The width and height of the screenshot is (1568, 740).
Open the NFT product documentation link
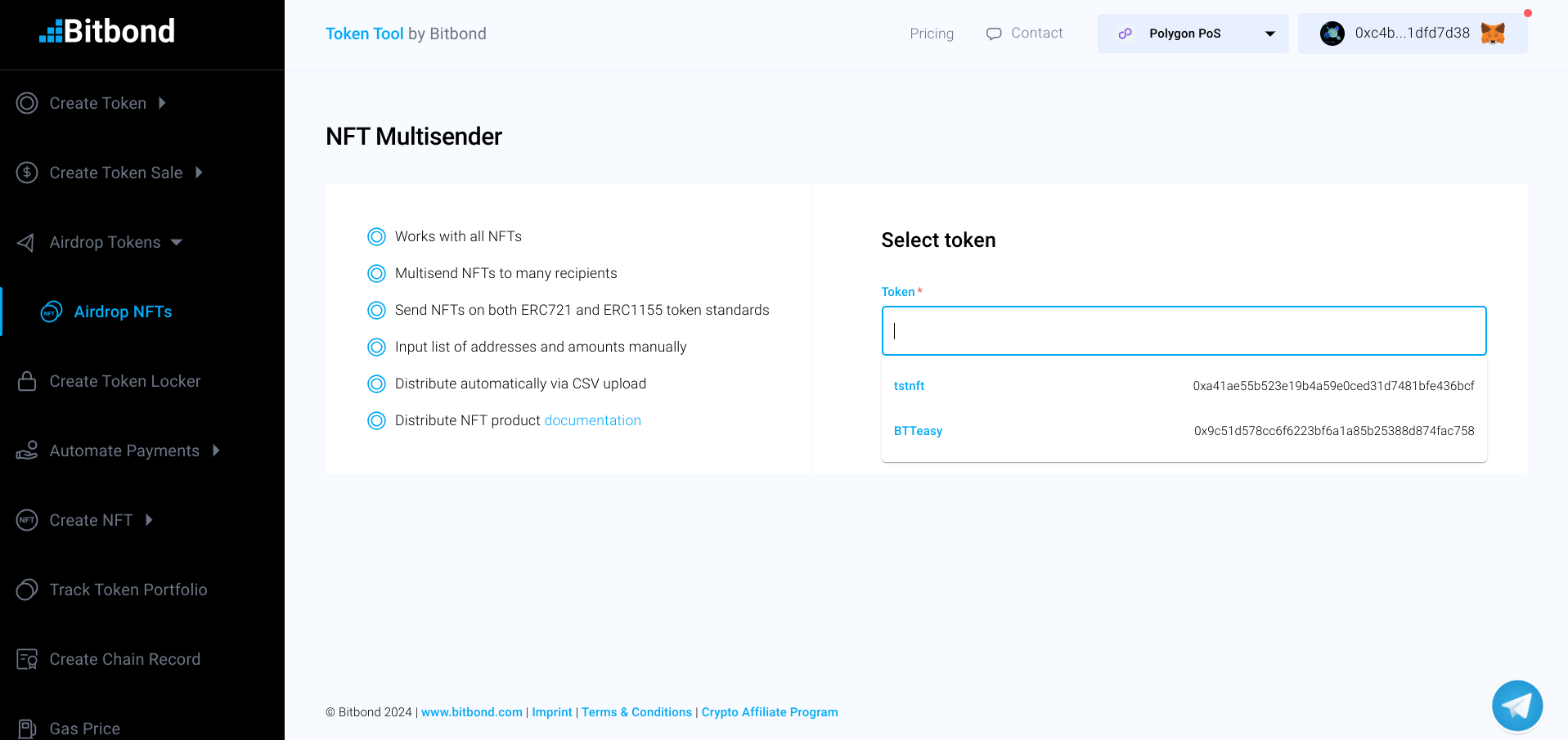tap(592, 420)
